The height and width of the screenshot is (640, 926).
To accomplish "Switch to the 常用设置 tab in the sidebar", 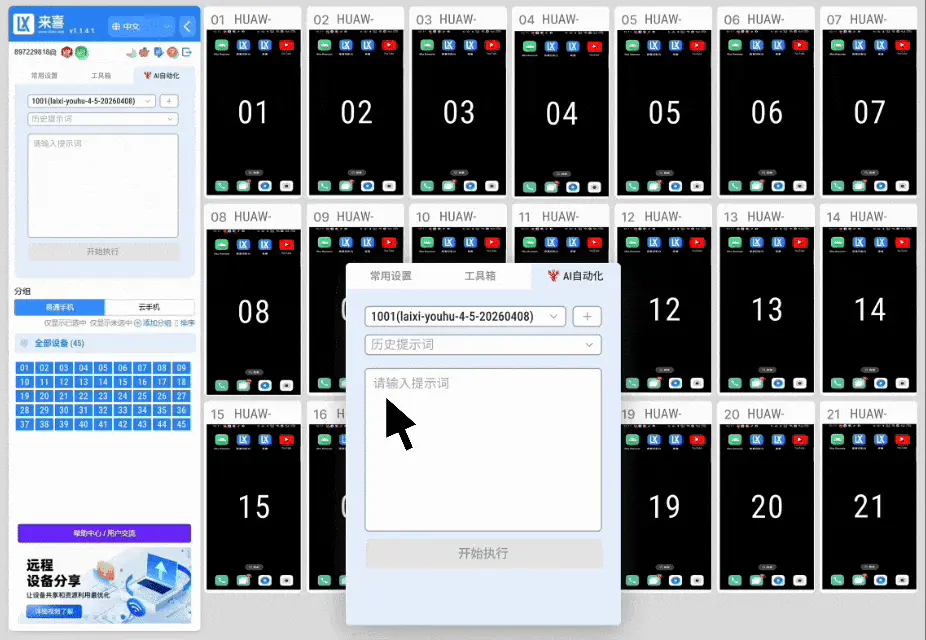I will point(44,76).
